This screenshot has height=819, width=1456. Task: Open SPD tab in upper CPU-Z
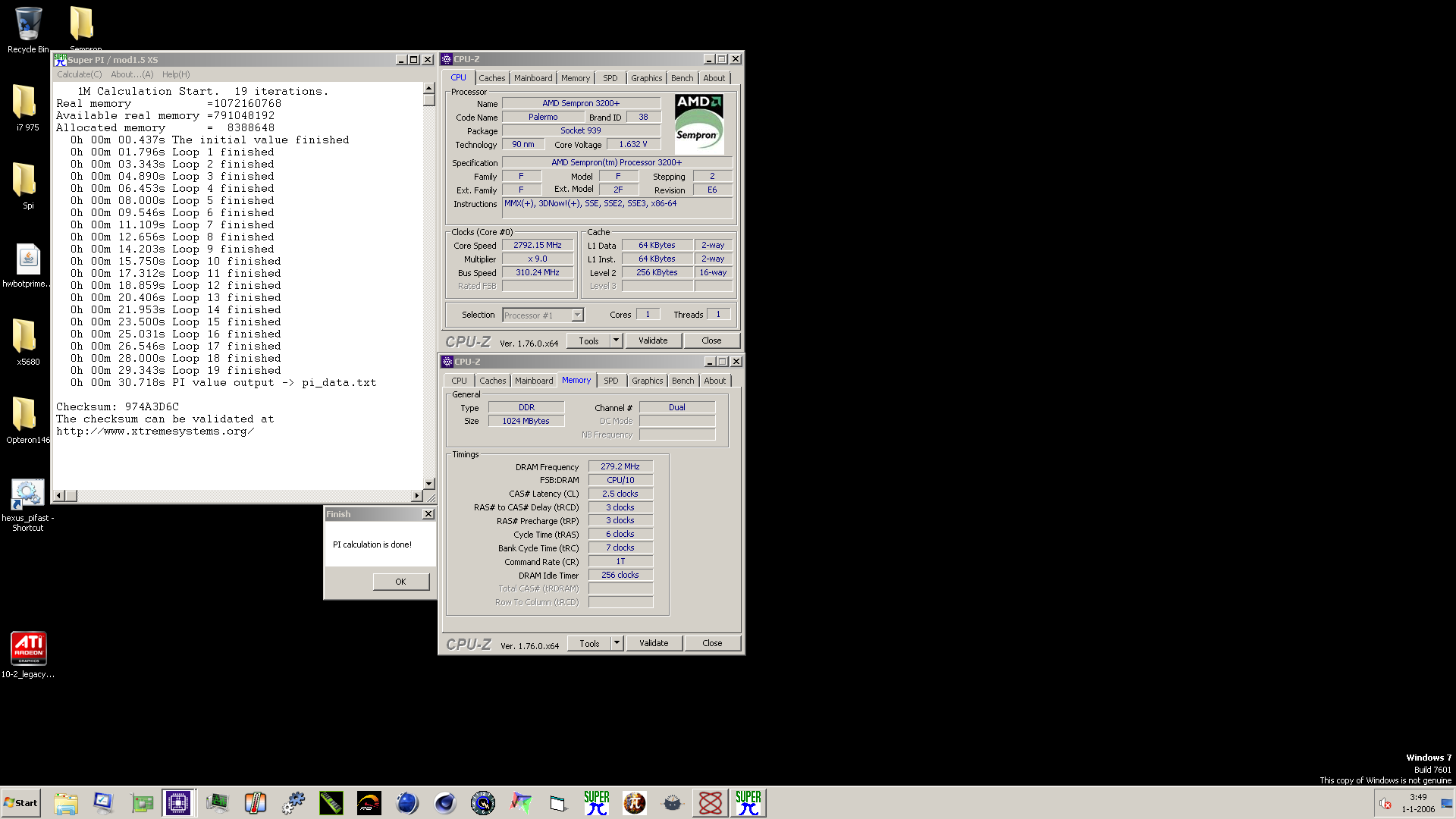point(610,78)
